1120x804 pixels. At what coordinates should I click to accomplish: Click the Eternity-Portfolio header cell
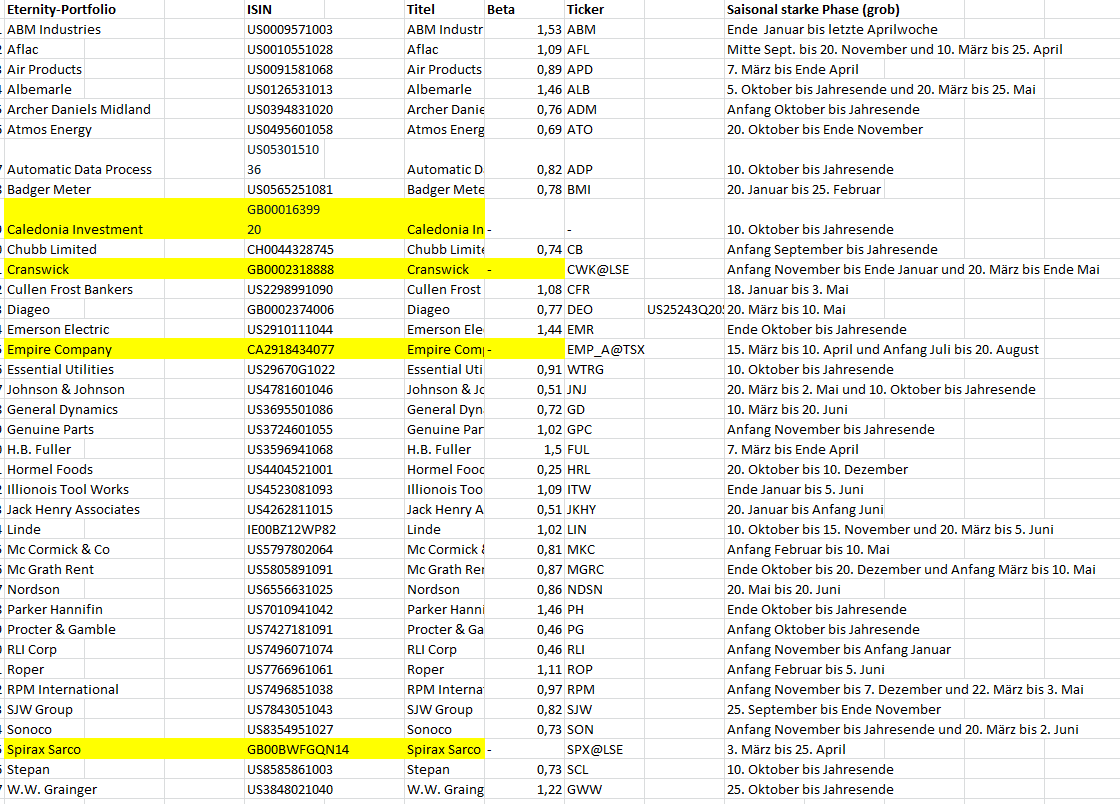[x=61, y=9]
